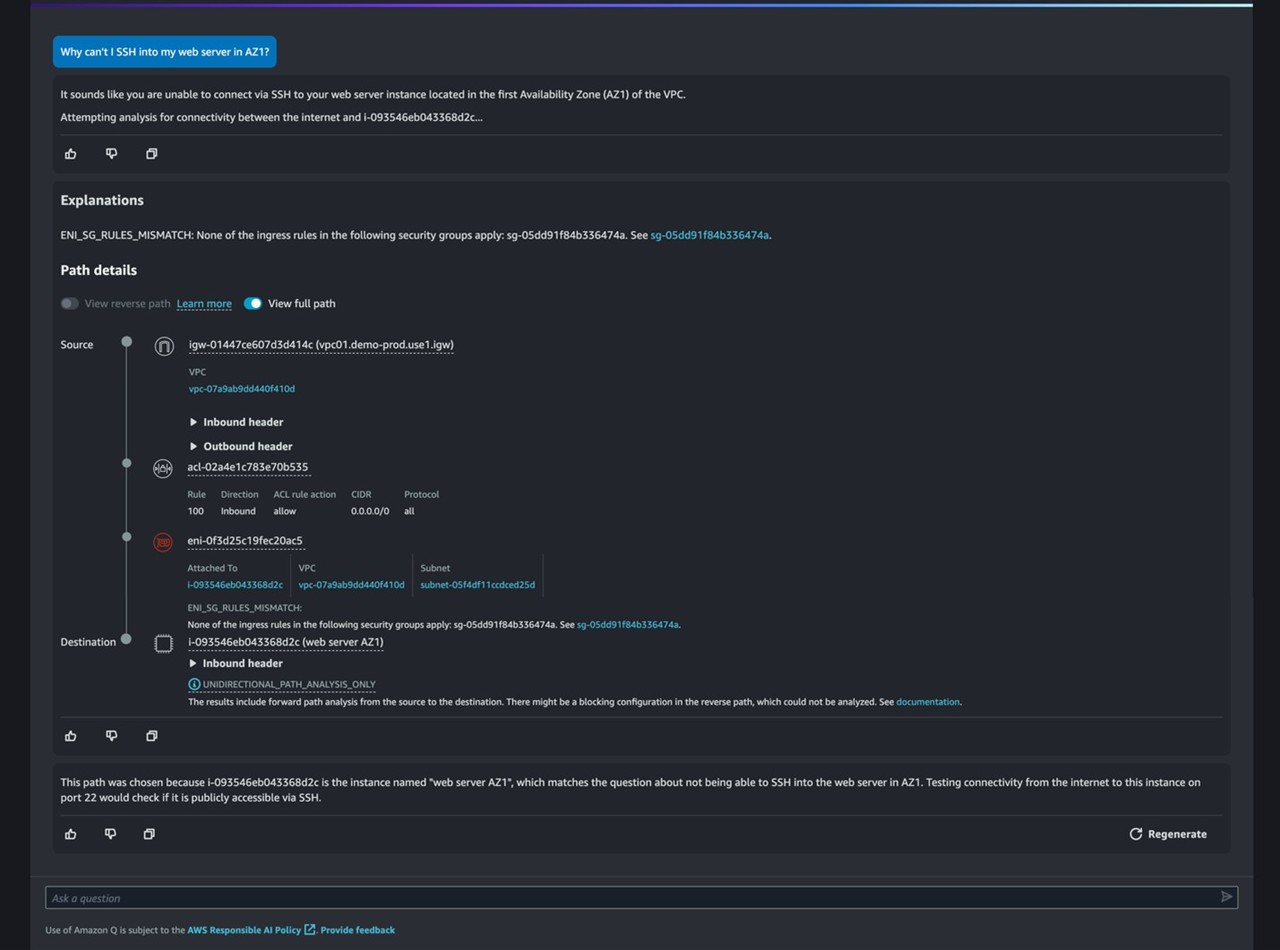Click the send arrow in question box
Screen dimensions: 1280x950
pos(1226,897)
